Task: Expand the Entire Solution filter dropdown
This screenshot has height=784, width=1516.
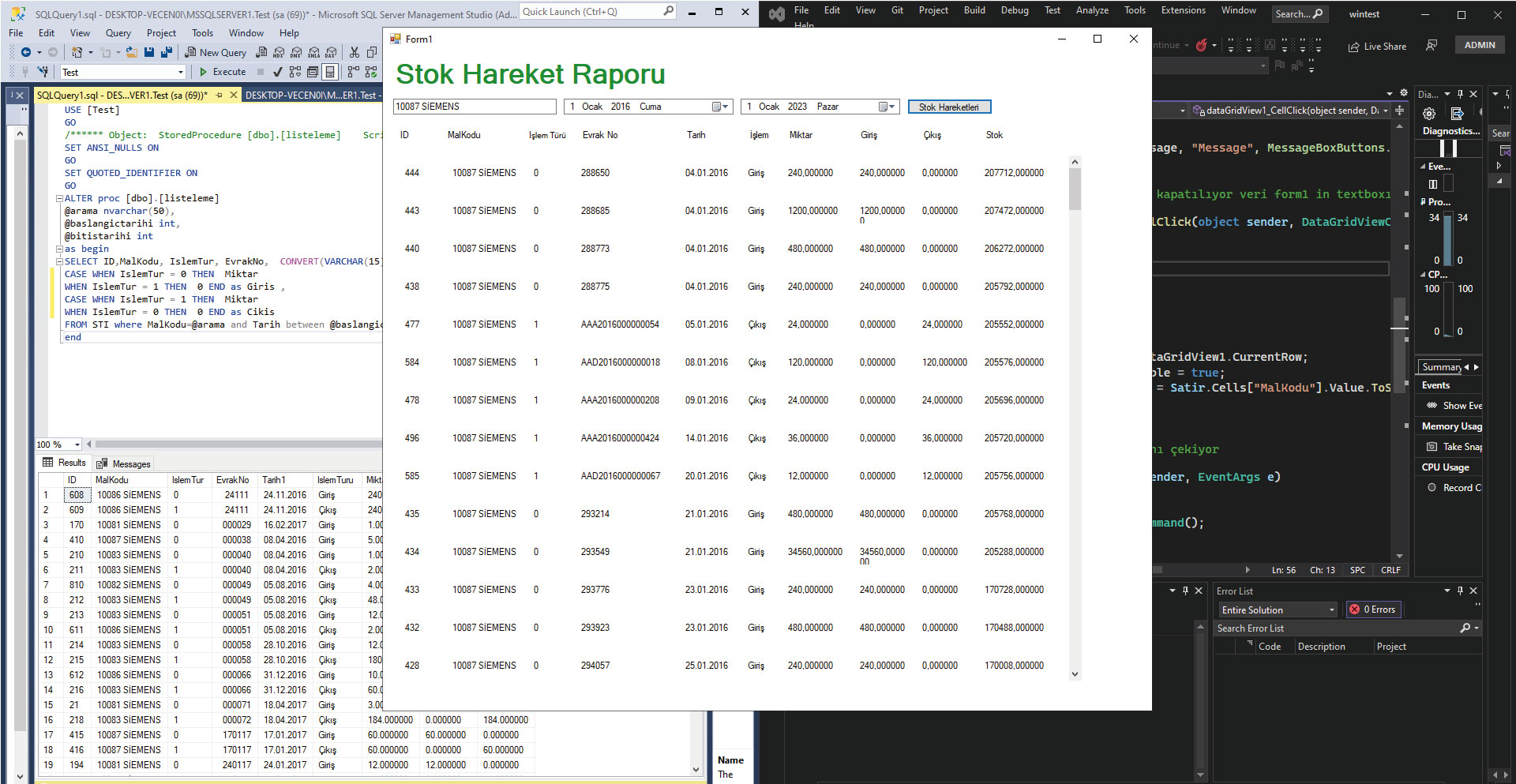Action: tap(1331, 610)
